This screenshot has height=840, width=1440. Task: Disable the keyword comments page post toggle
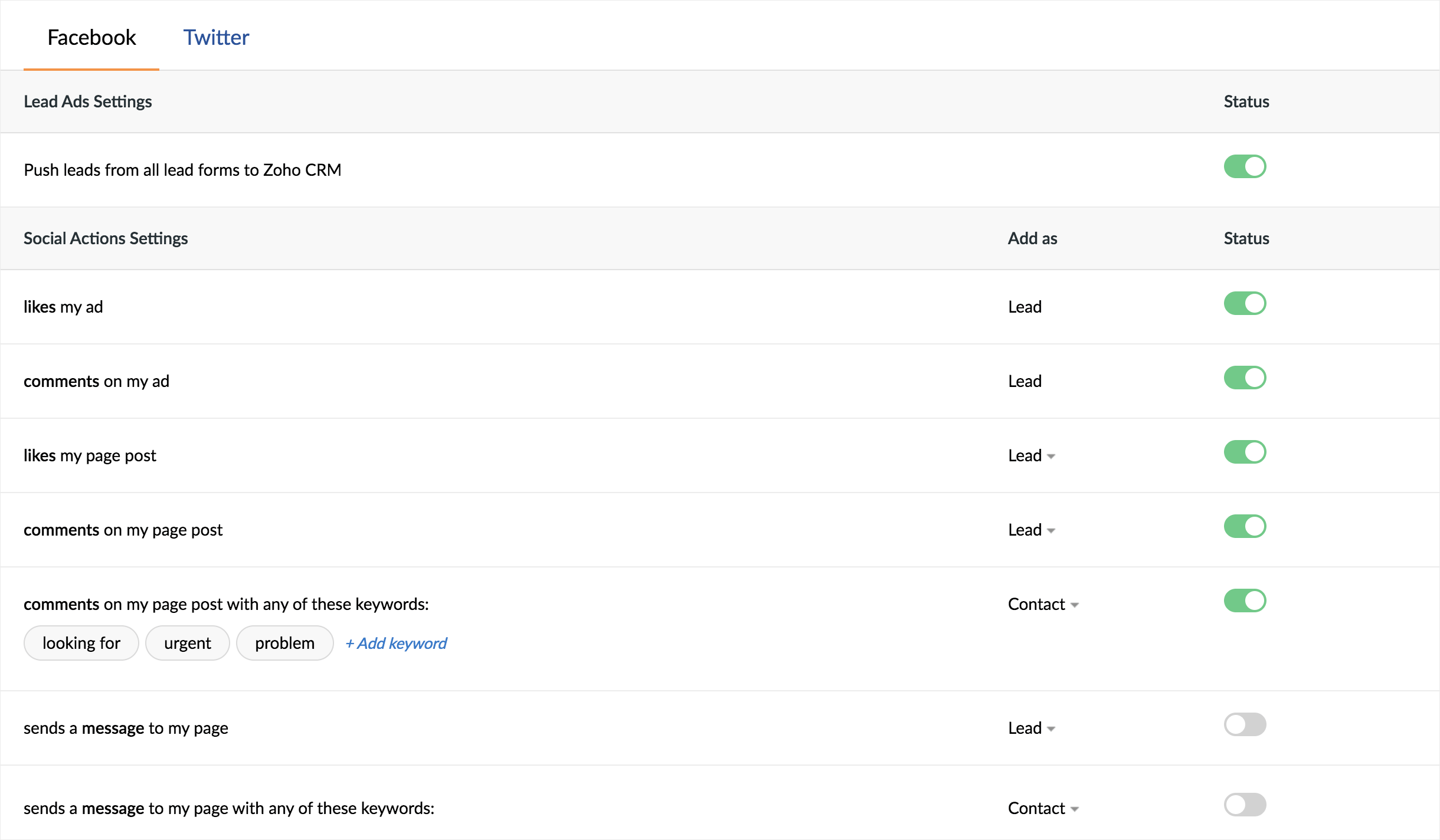(1245, 601)
